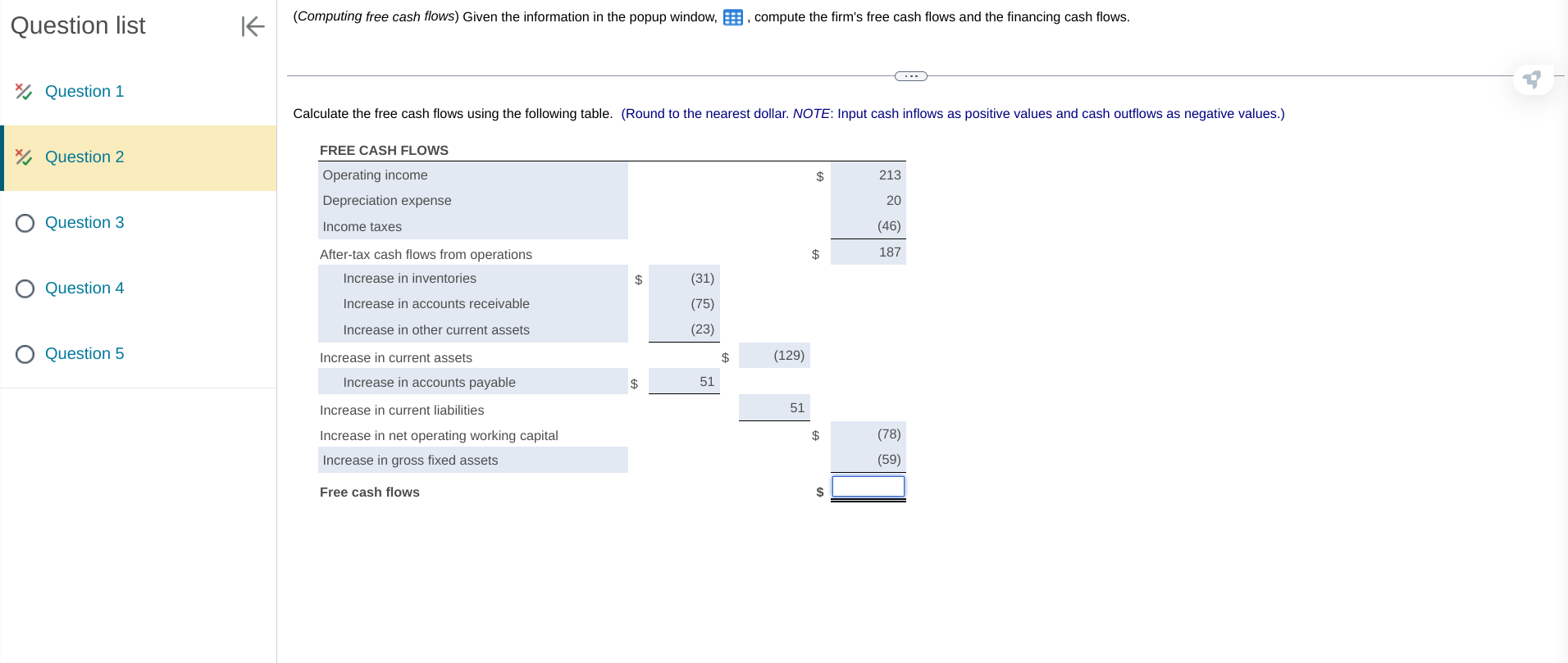Open Question 3 from the sidebar
The width and height of the screenshot is (1568, 663).
pyautogui.click(x=84, y=222)
